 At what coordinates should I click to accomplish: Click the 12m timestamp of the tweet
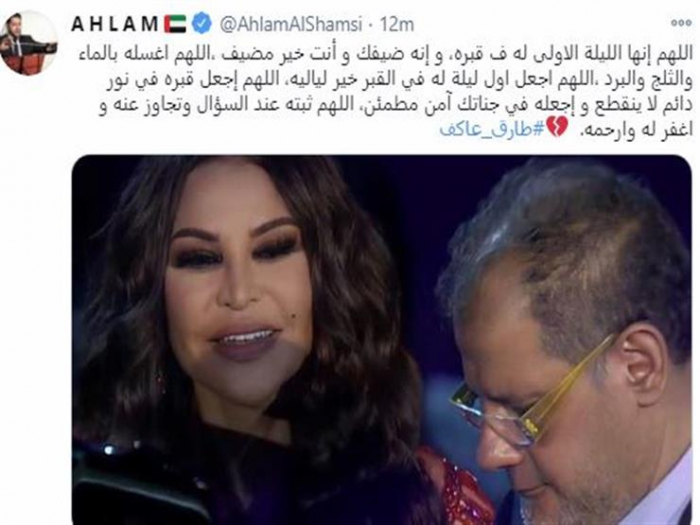(396, 25)
